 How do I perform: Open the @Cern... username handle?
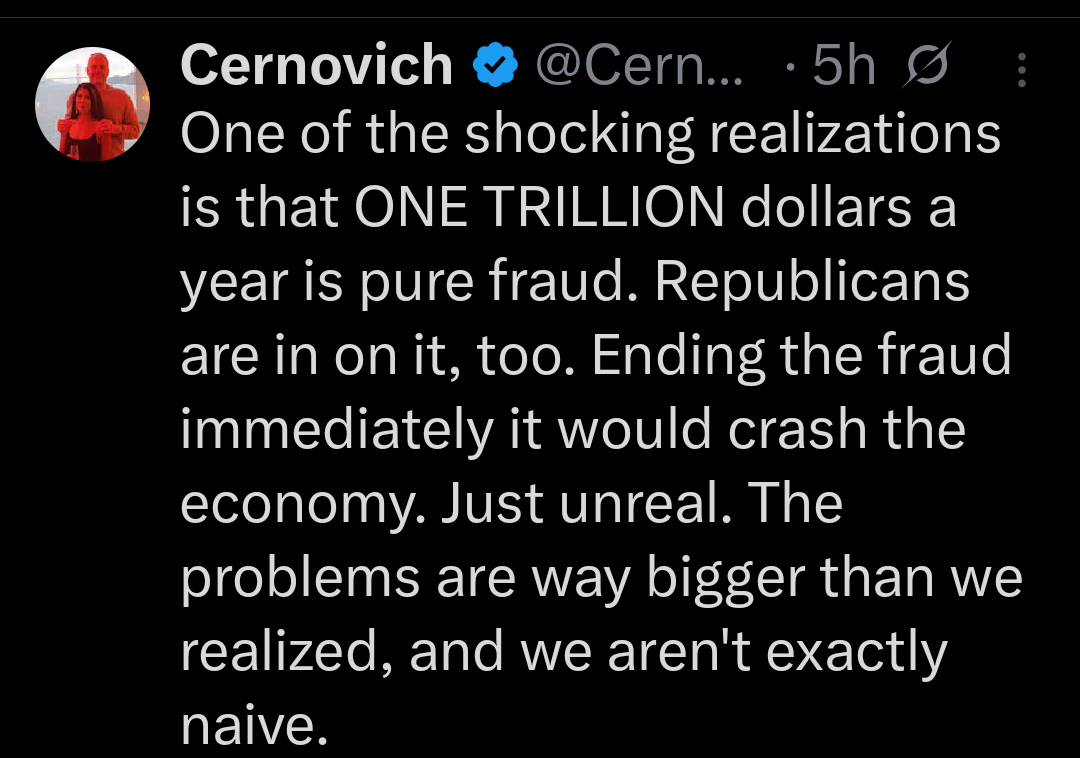tap(639, 67)
